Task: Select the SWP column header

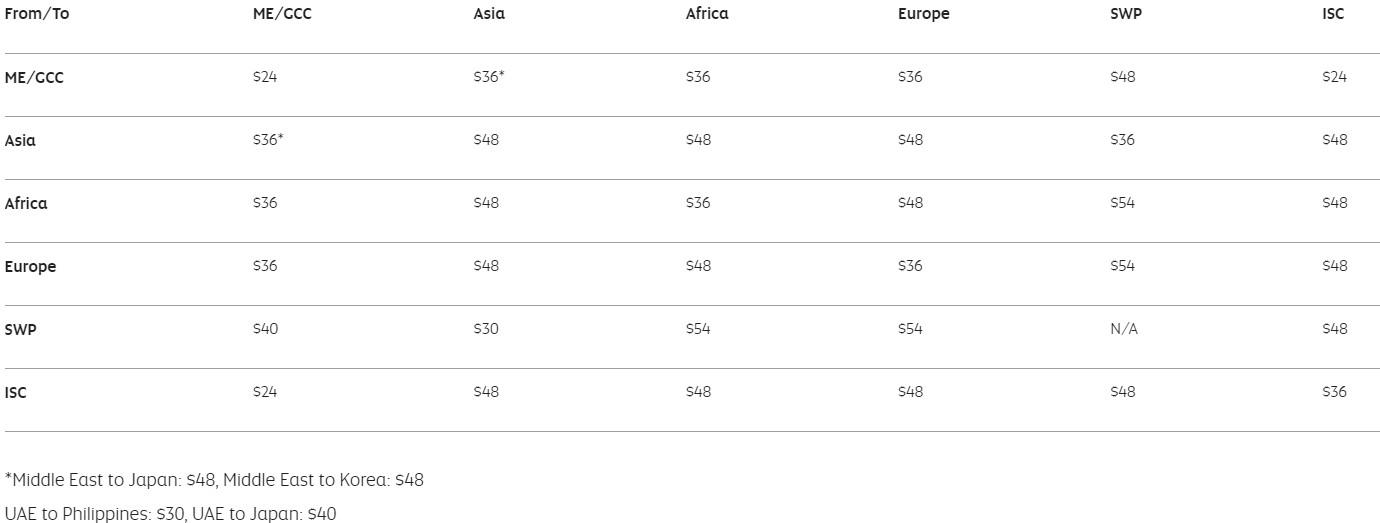Action: point(1125,14)
